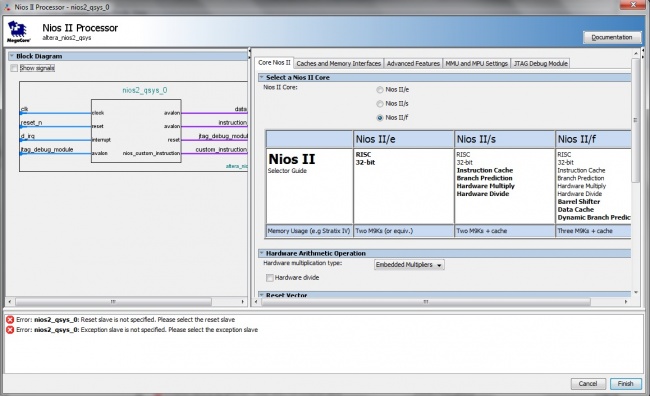Click the jtag_debug_module input signal label

pyautogui.click(x=47, y=149)
